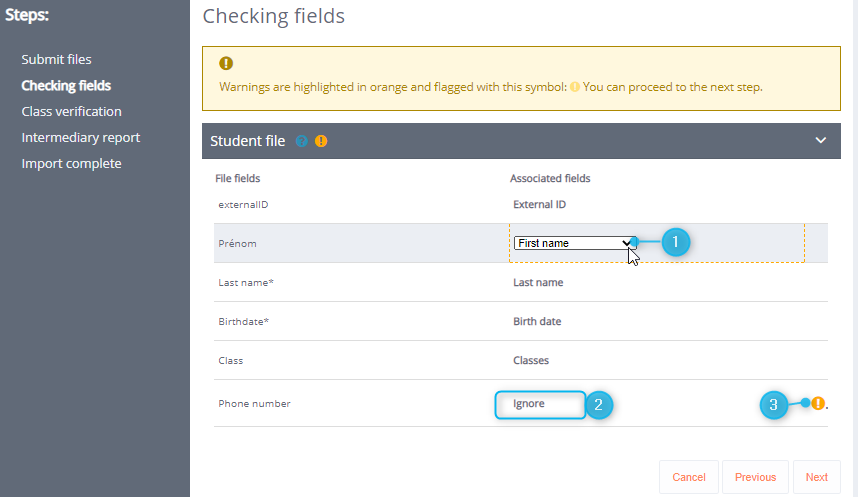Cancel the import with the Cancel button
The image size is (858, 497).
coord(689,477)
